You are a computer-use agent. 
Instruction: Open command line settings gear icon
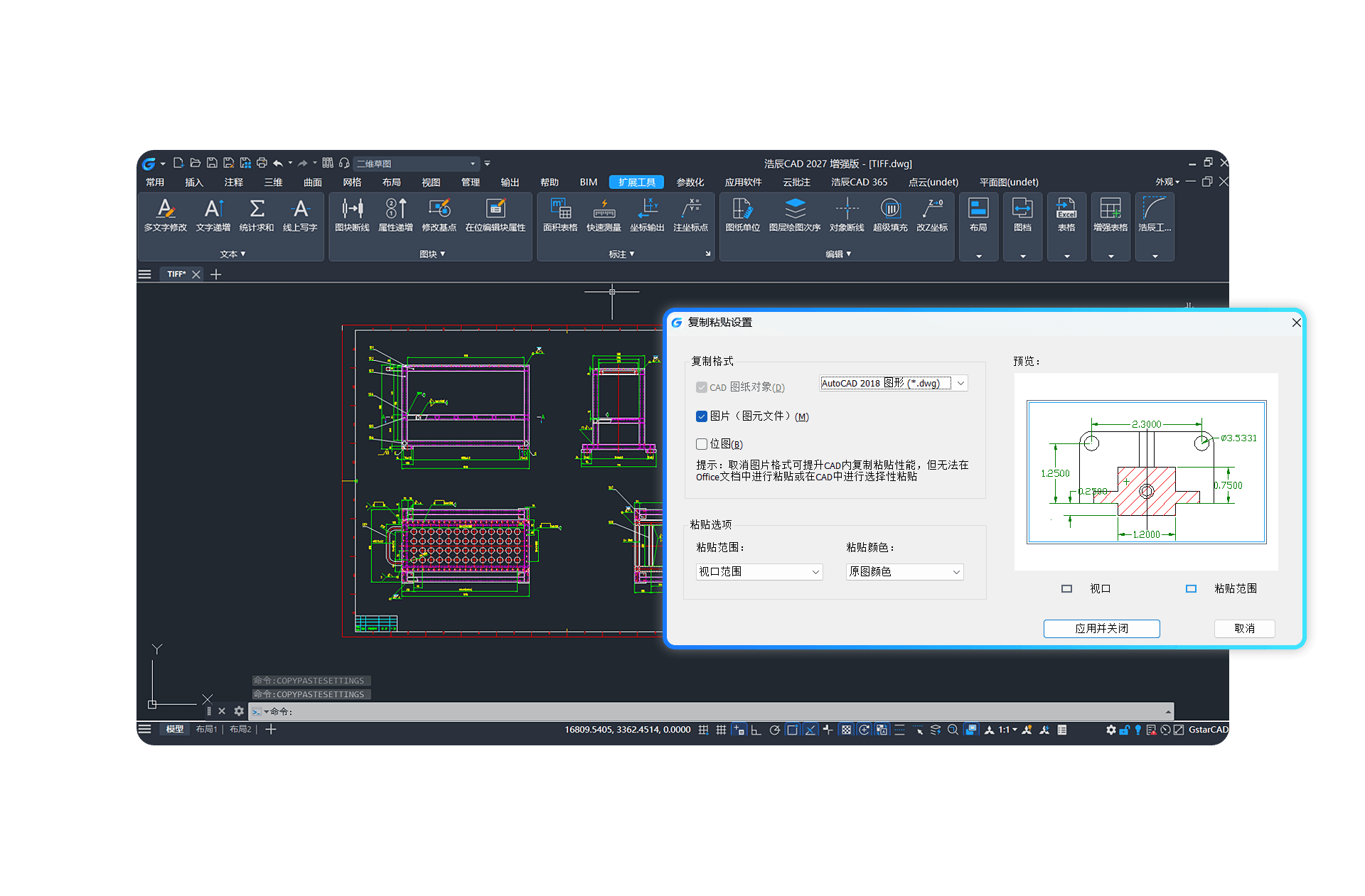click(239, 711)
